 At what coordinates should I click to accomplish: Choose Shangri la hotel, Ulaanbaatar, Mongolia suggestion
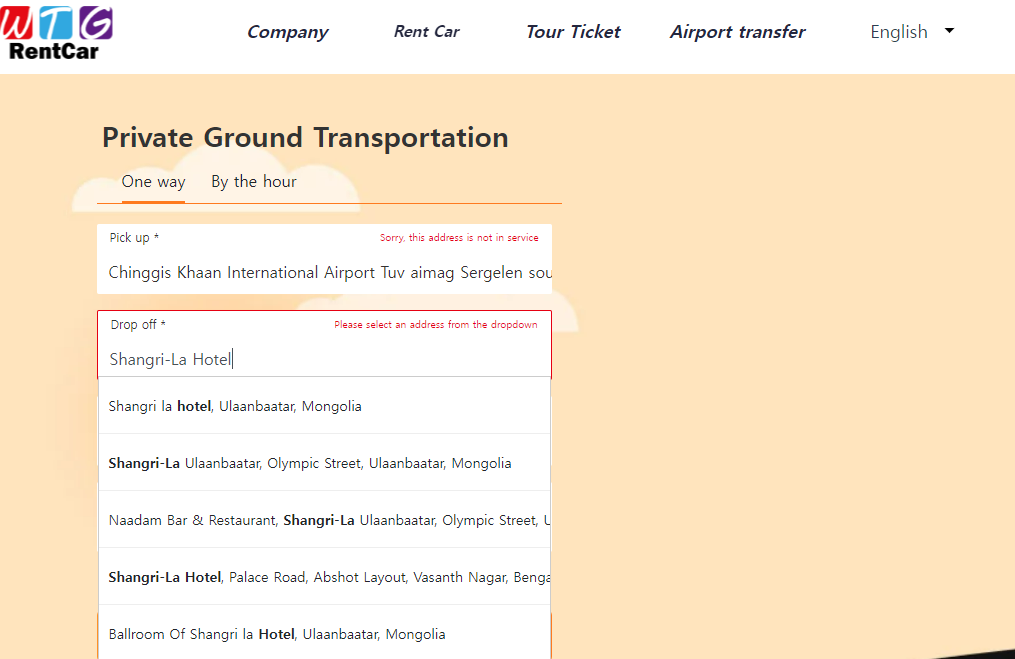point(324,406)
